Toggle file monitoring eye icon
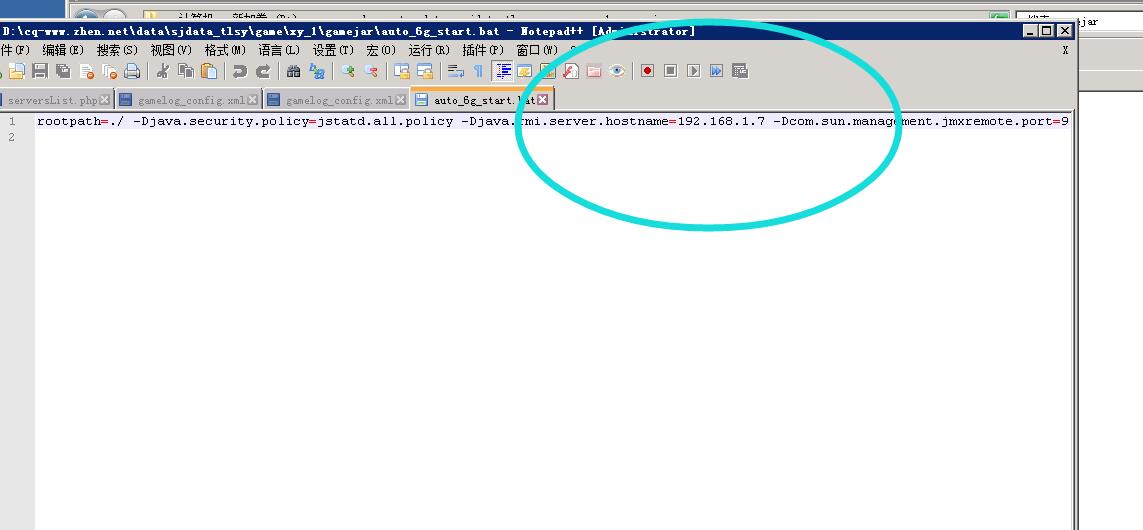1143x530 pixels. point(617,71)
